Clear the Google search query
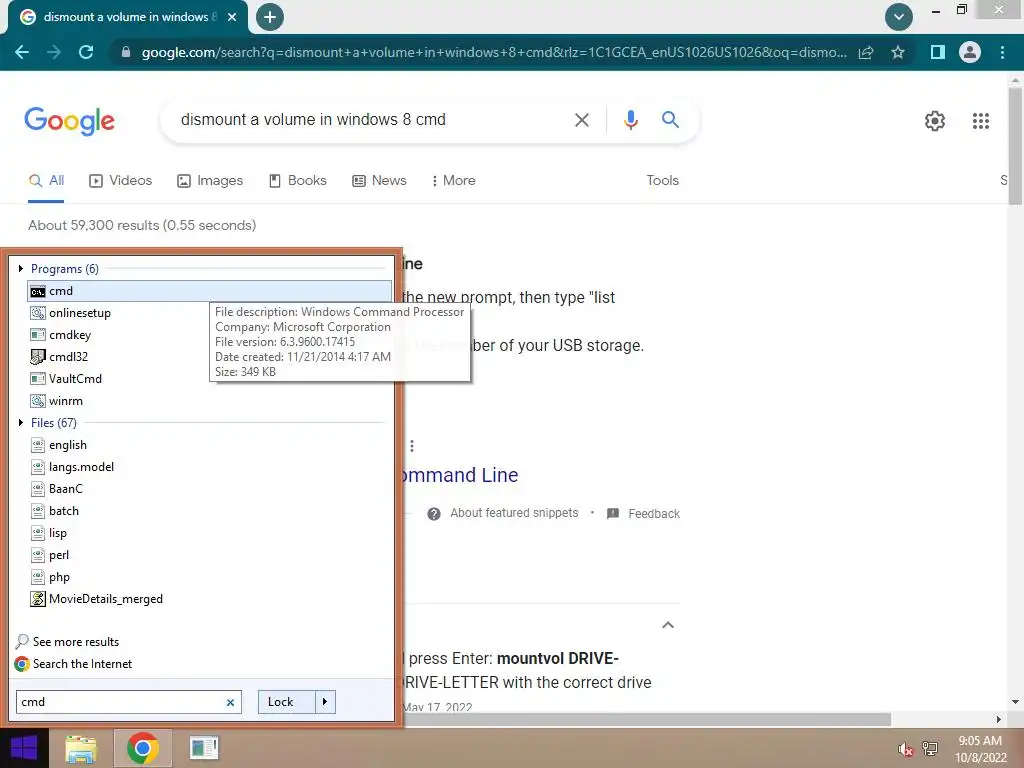 point(581,120)
